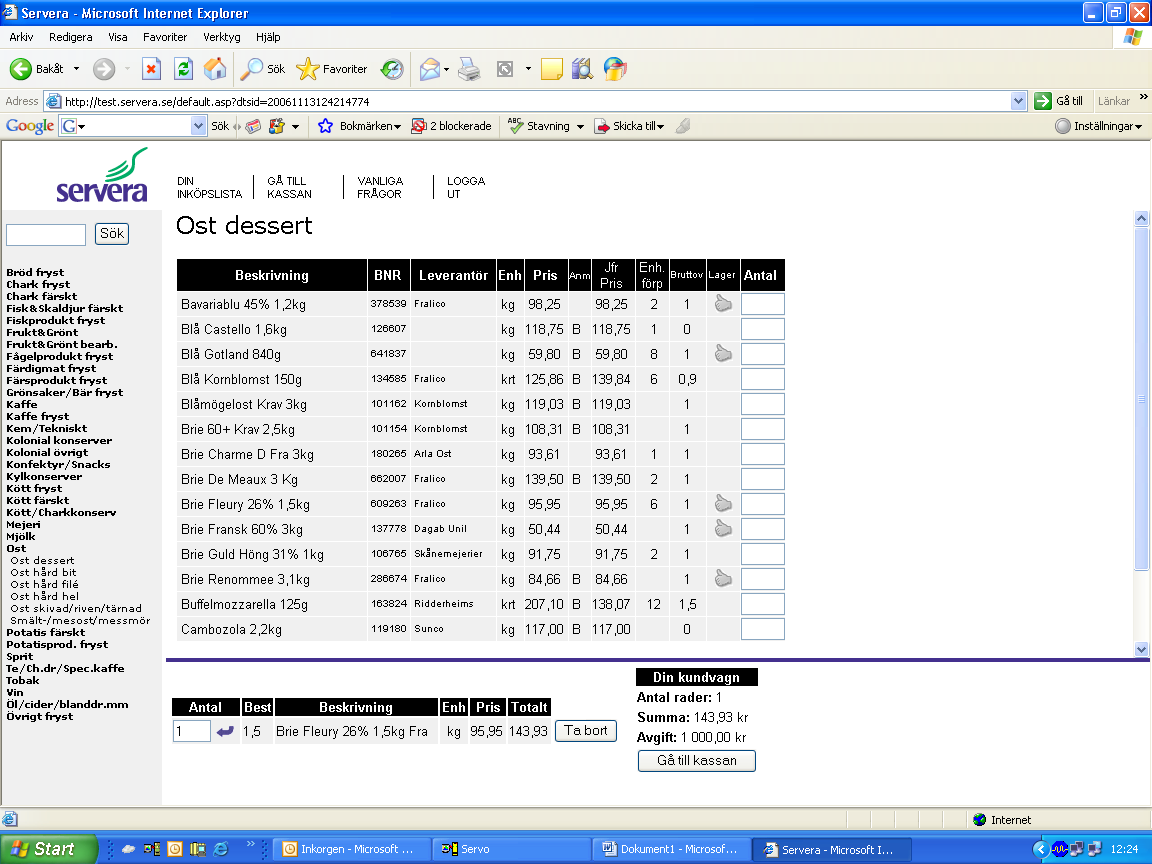Open the Hjälp menu
This screenshot has width=1152, height=864.
pos(268,37)
